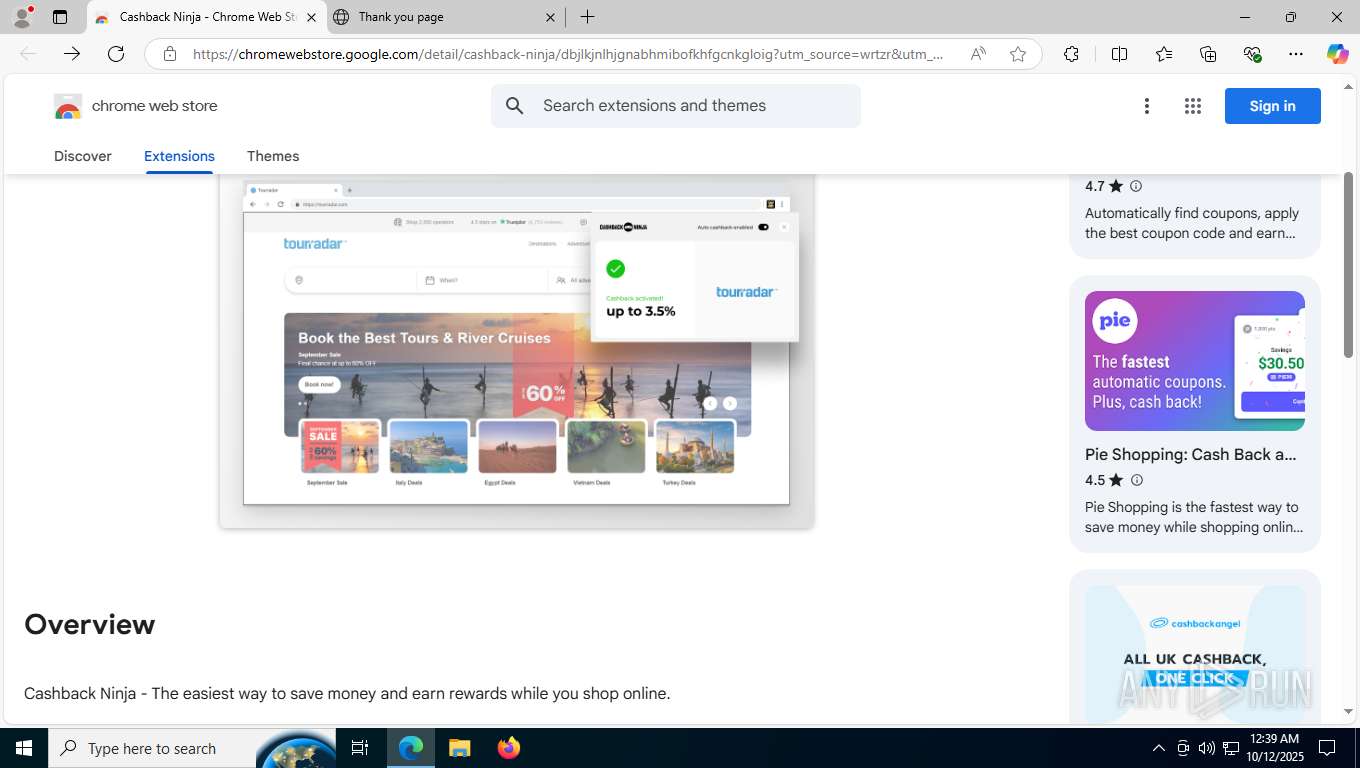View rating info for 4.7 extension
This screenshot has width=1360, height=768.
point(1135,186)
